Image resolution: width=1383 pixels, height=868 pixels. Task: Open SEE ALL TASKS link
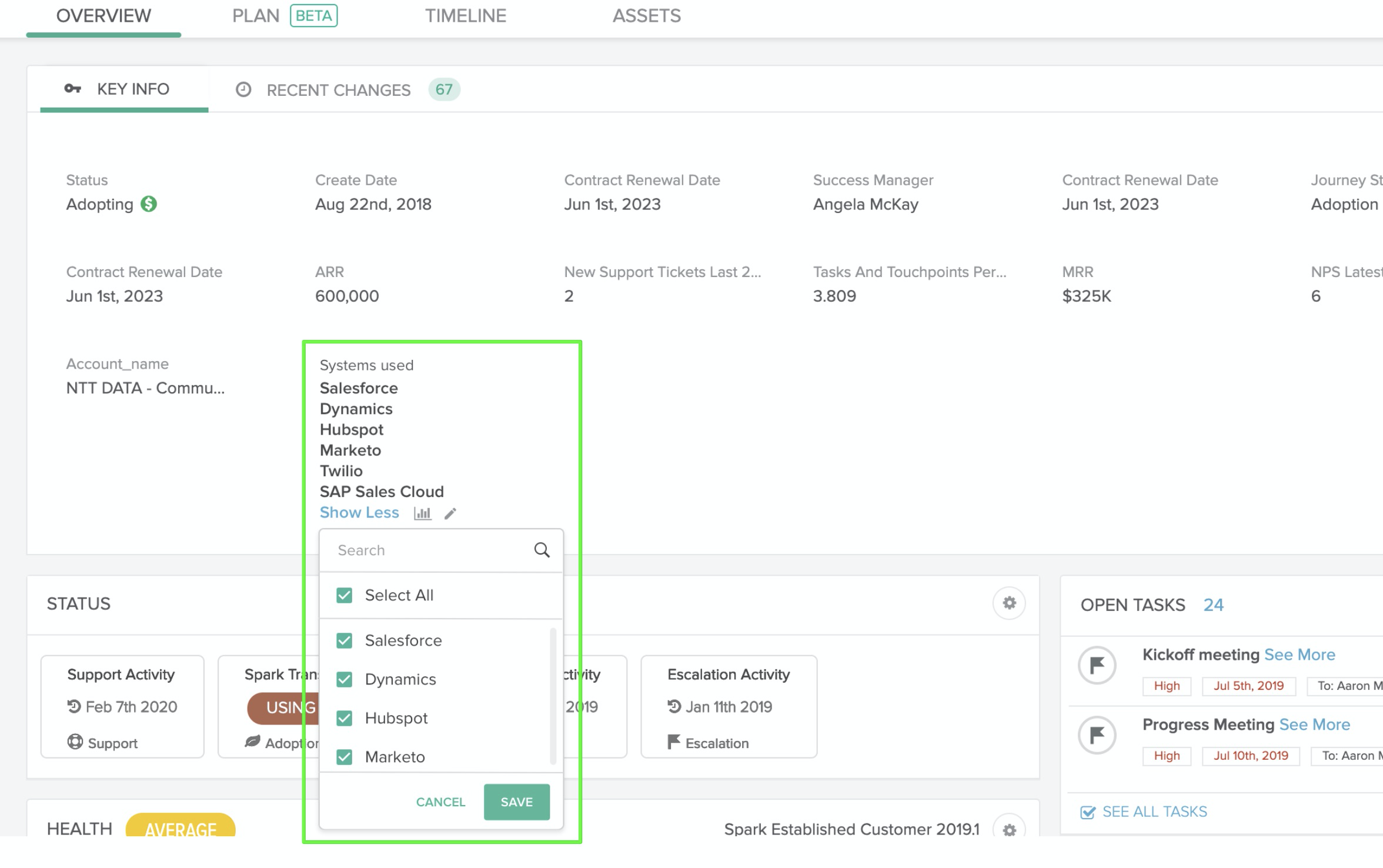click(x=1154, y=812)
